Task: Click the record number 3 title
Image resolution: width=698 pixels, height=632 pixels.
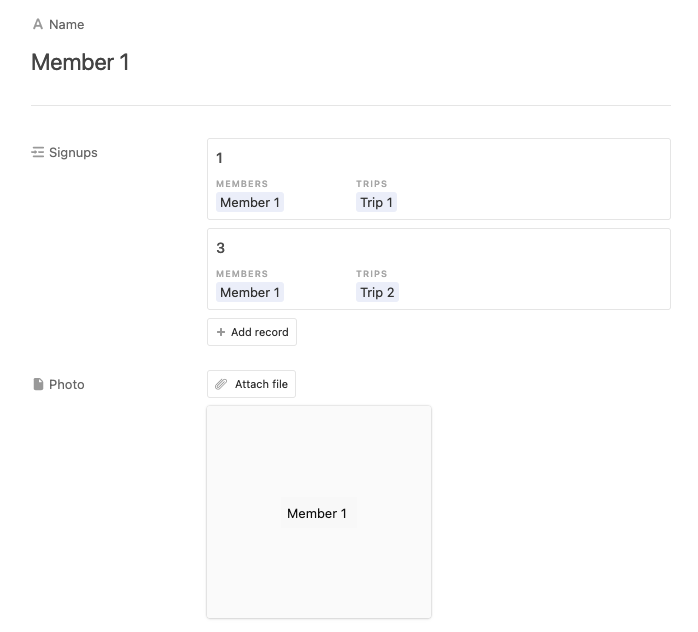Action: click(220, 248)
